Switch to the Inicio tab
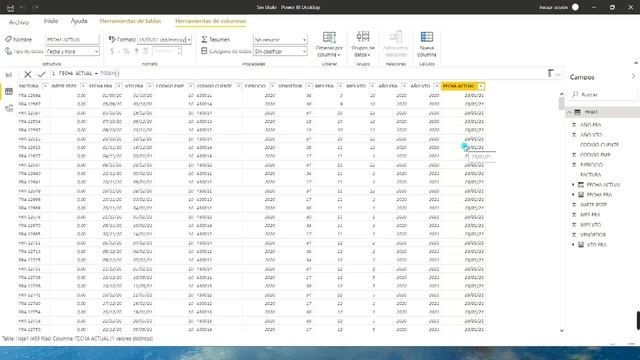Screen dimensions: 640x360 click(x=51, y=21)
